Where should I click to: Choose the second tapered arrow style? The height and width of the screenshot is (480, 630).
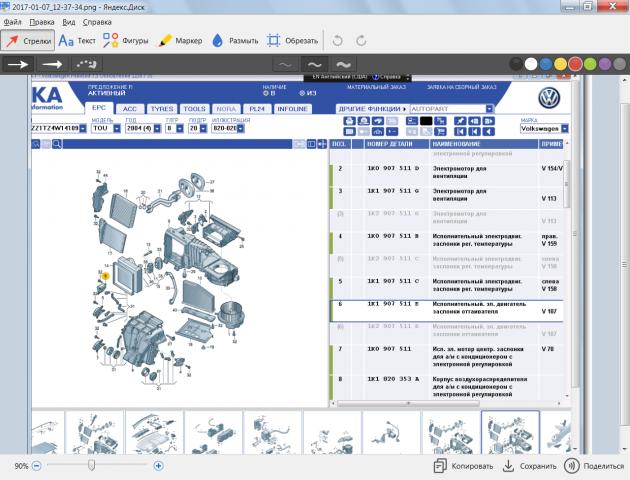[x=52, y=64]
